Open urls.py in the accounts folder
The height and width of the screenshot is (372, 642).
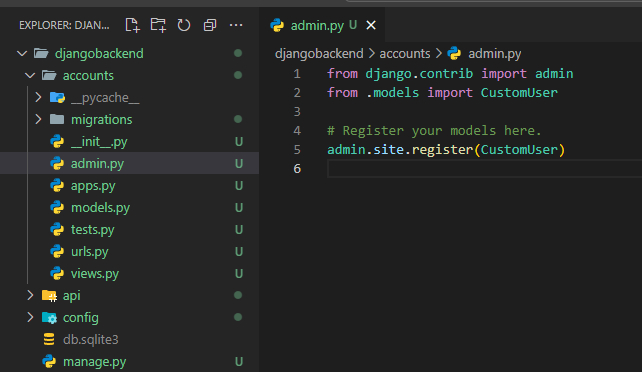tap(89, 251)
